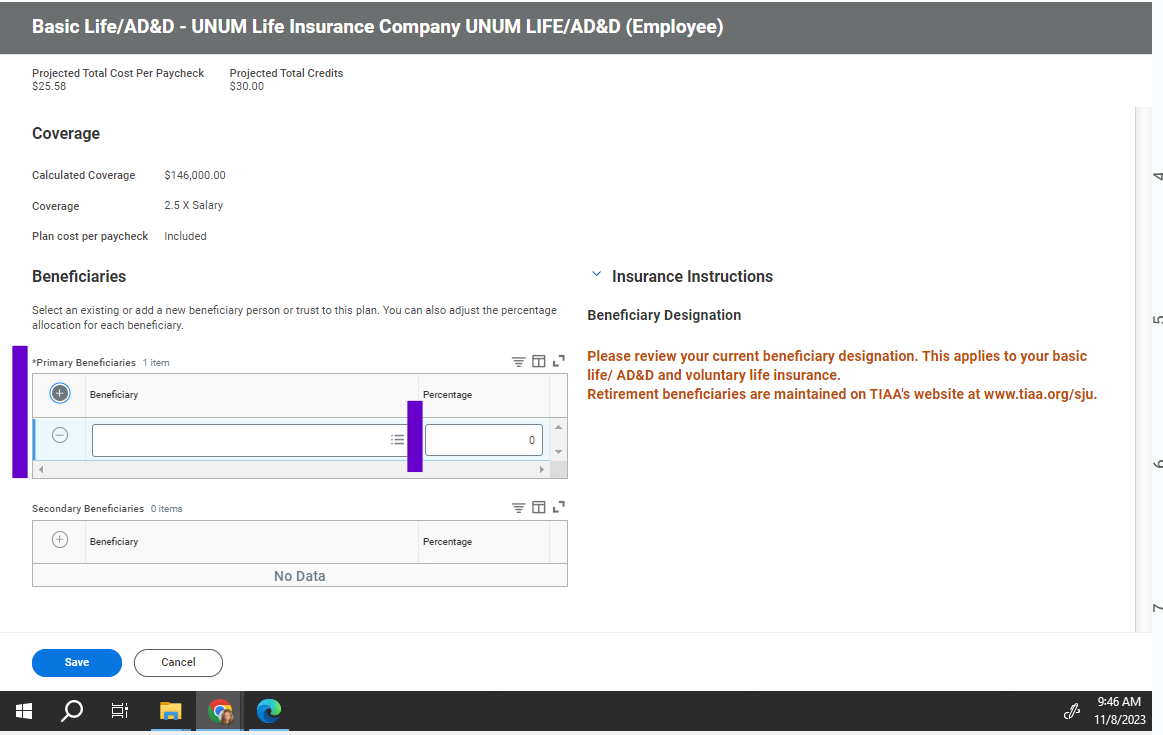Add a row to Primary Beneficiaries

60,393
